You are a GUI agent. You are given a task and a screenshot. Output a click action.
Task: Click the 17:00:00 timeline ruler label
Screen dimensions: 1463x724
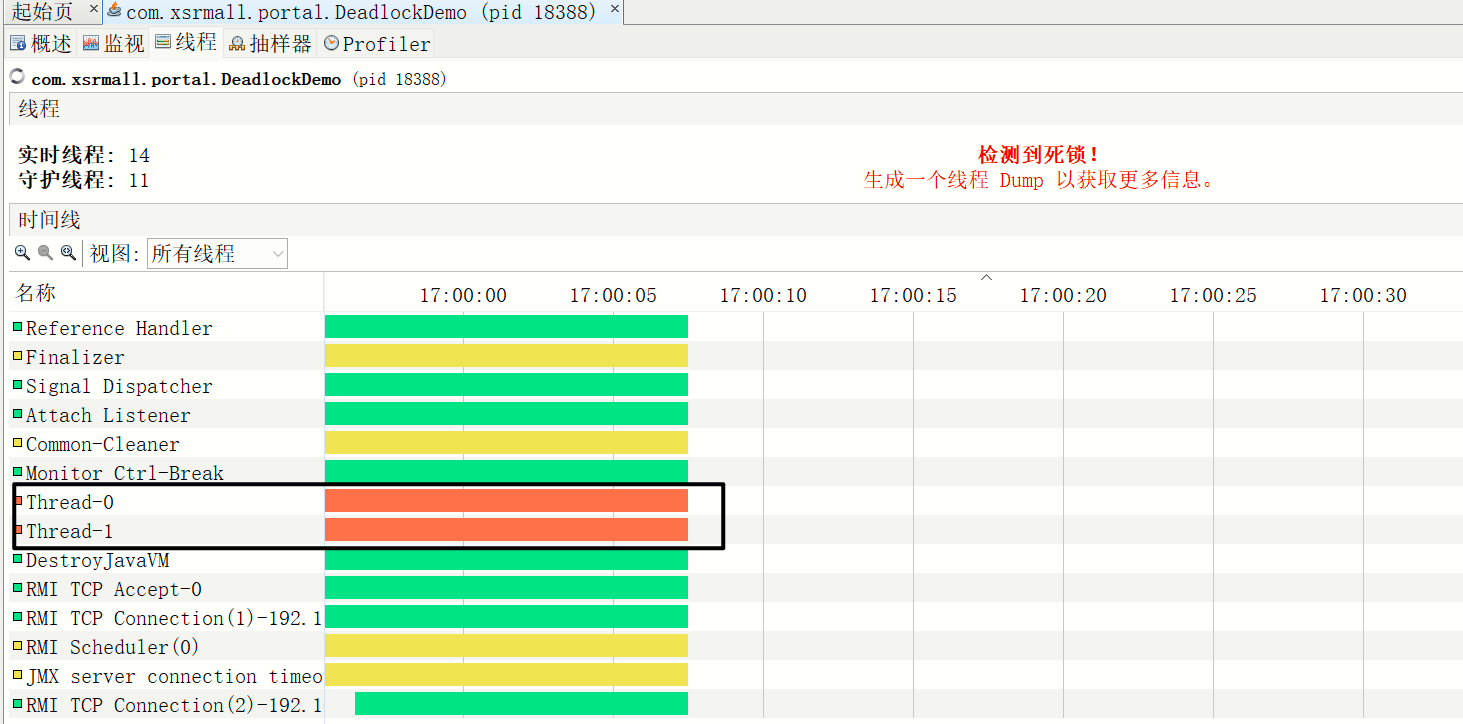coord(463,295)
